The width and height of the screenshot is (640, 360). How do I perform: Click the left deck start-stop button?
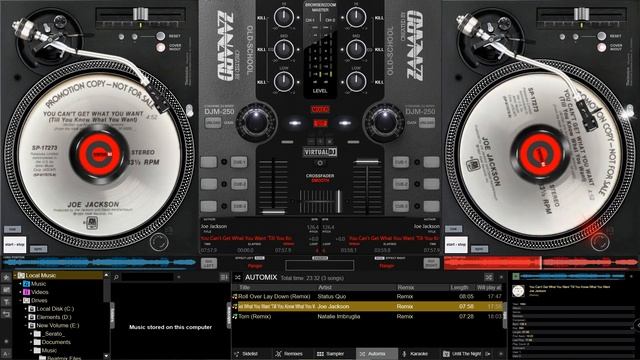click(15, 244)
